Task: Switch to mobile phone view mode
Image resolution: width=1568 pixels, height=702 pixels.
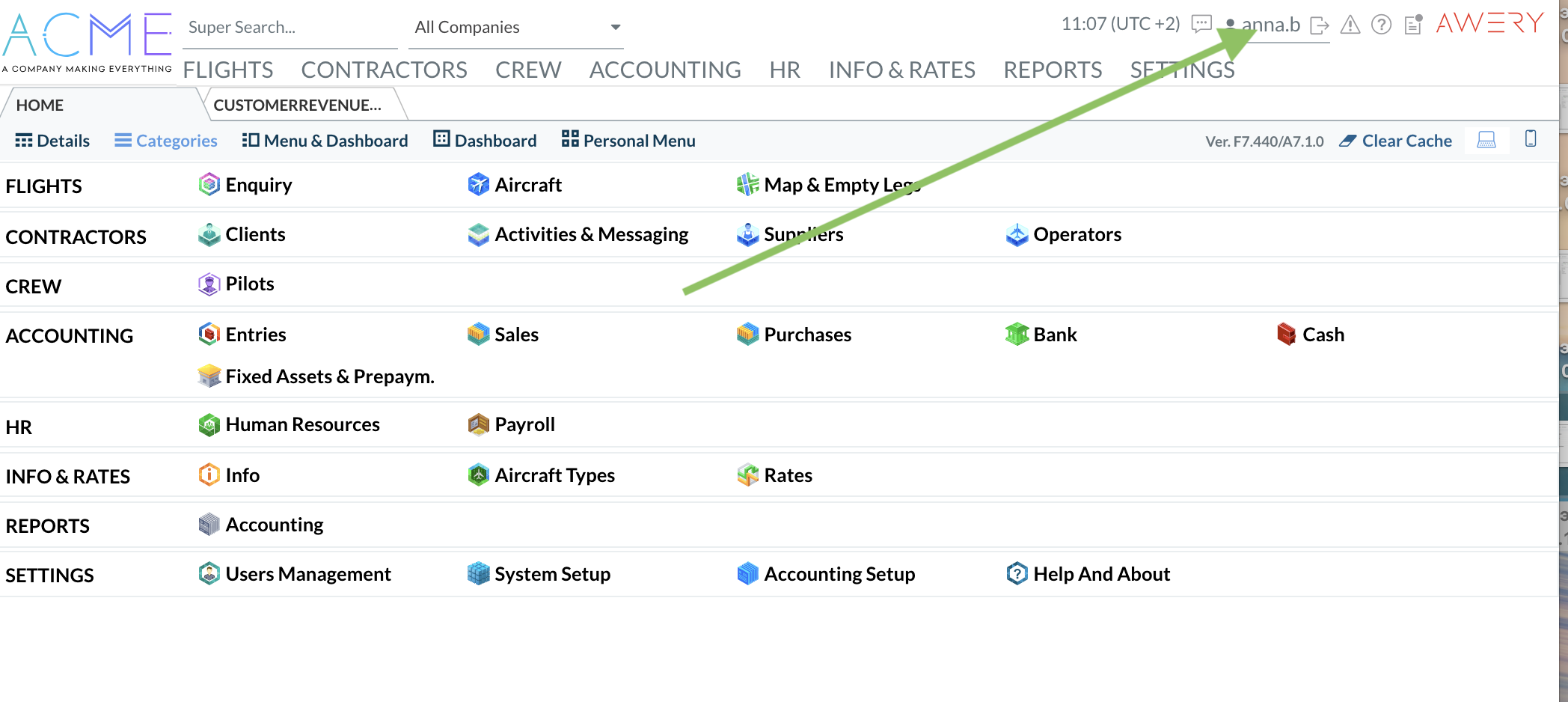Action: point(1531,139)
